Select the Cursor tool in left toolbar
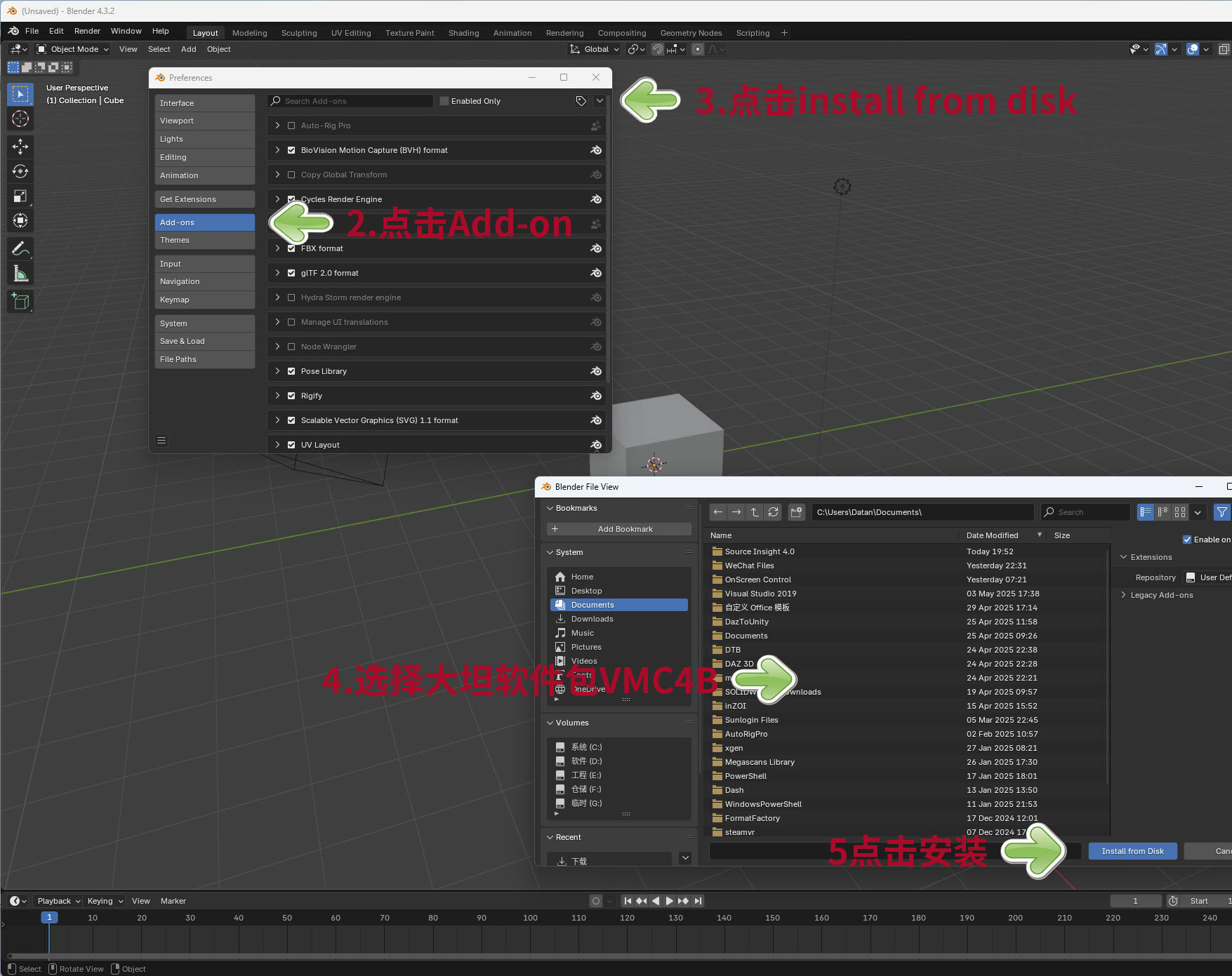Image resolution: width=1232 pixels, height=976 pixels. pos(20,119)
